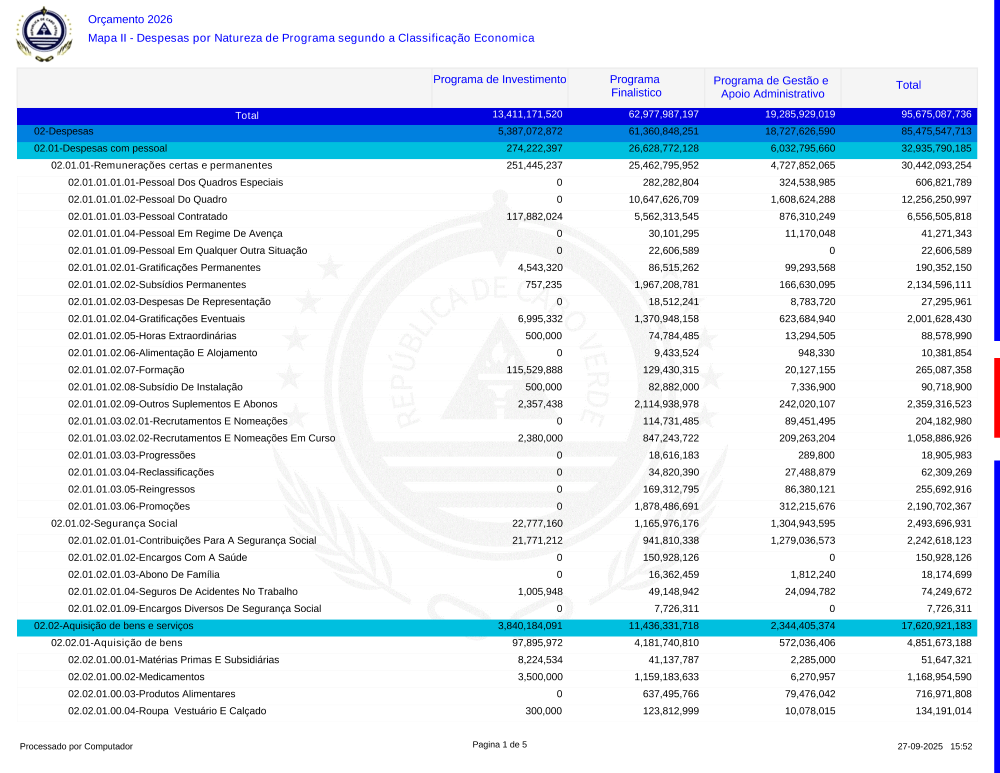Viewport: 1000px width, 773px height.
Task: Collapse '02.01.01-Remunerações certas e permanentes' group
Action: pyautogui.click(x=161, y=165)
